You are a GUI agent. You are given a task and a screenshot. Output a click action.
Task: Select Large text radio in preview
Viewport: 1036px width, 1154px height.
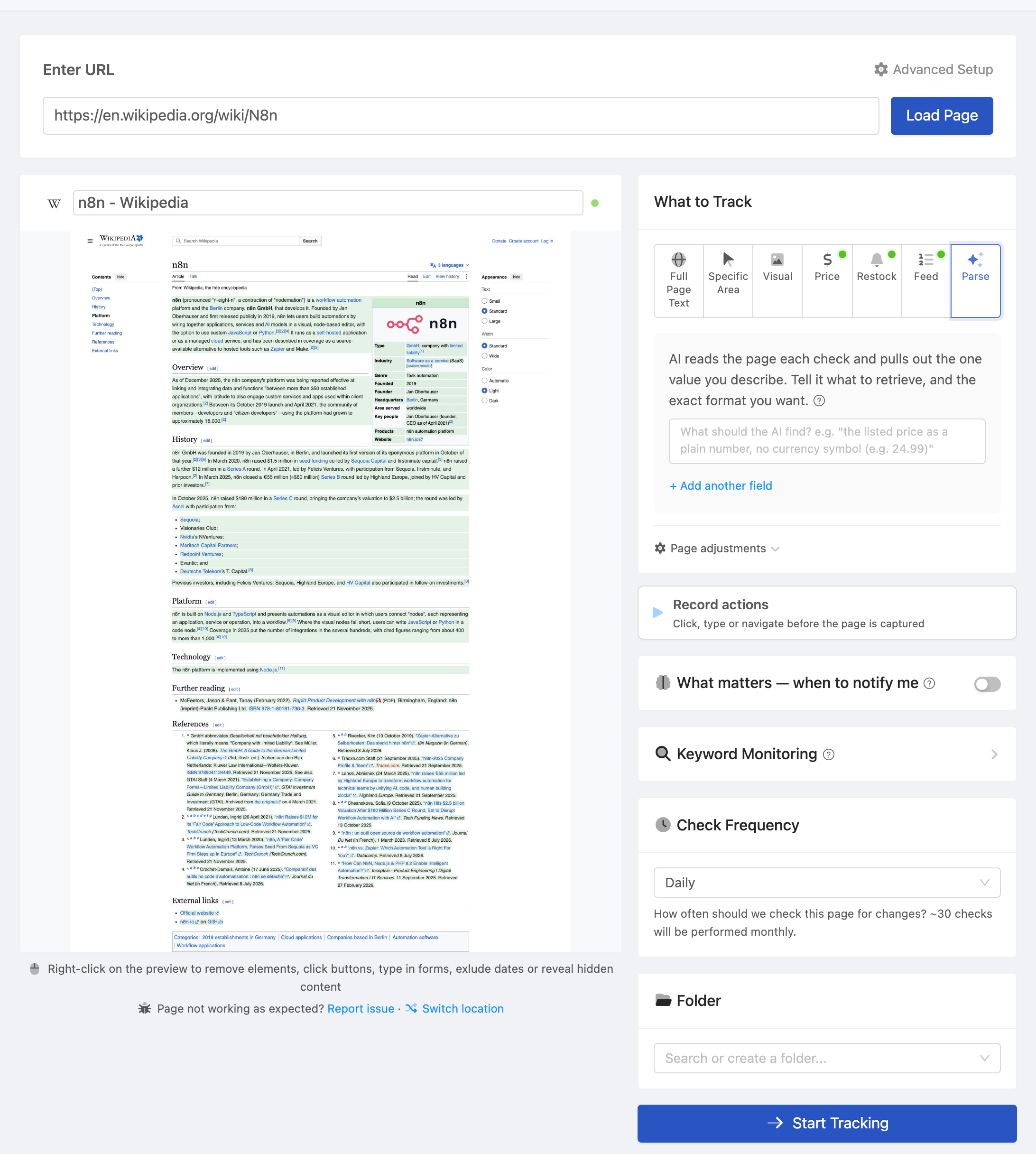[484, 321]
